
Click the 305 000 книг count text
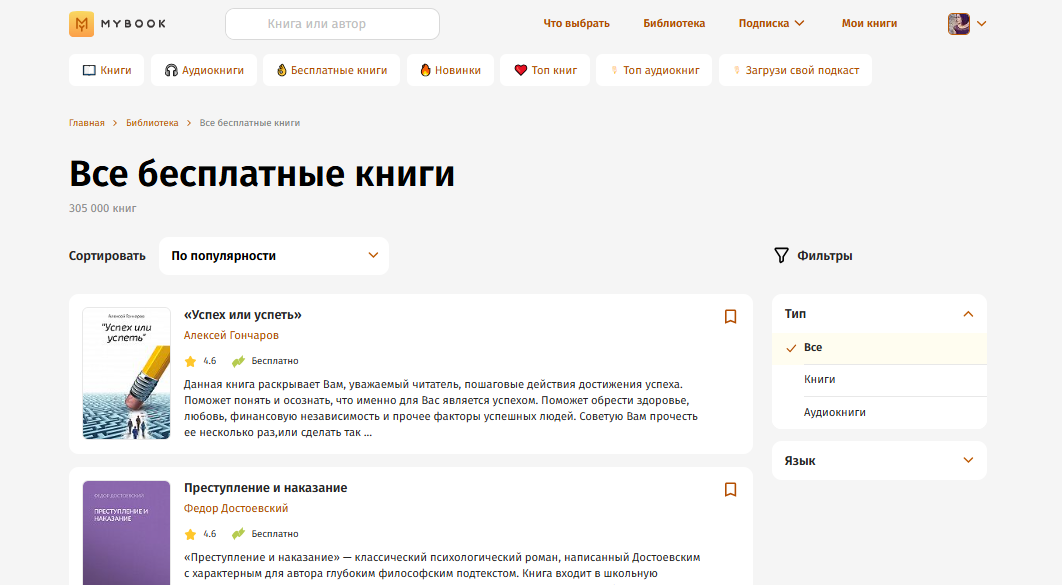102,208
